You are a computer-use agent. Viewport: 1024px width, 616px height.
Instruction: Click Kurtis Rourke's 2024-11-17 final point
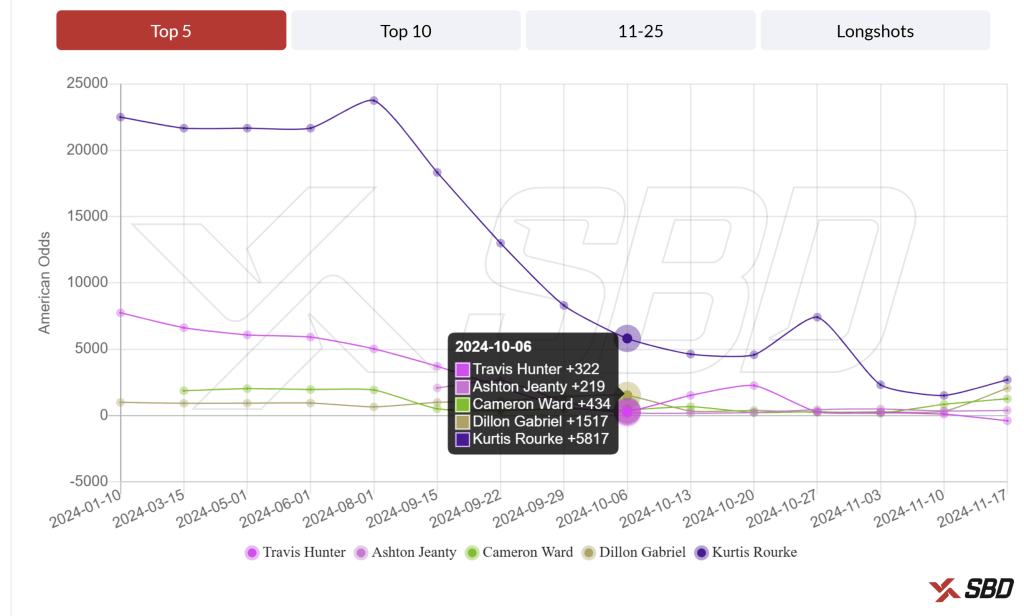pos(1007,380)
